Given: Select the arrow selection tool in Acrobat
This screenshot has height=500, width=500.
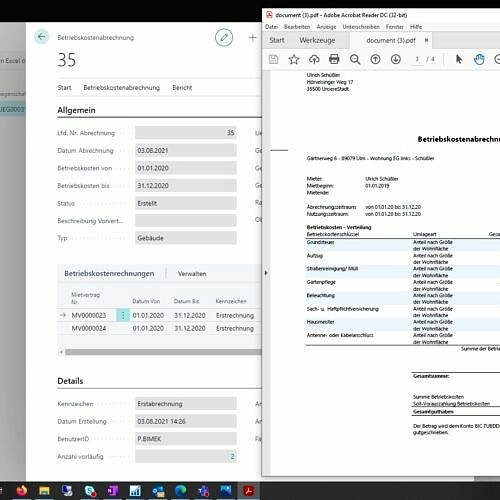Looking at the screenshot, I should tap(459, 59).
